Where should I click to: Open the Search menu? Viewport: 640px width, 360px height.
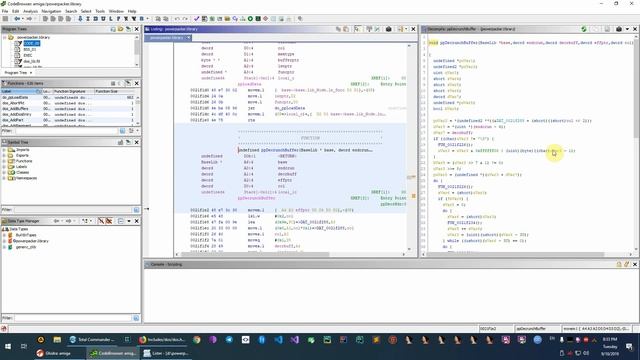click(71, 11)
